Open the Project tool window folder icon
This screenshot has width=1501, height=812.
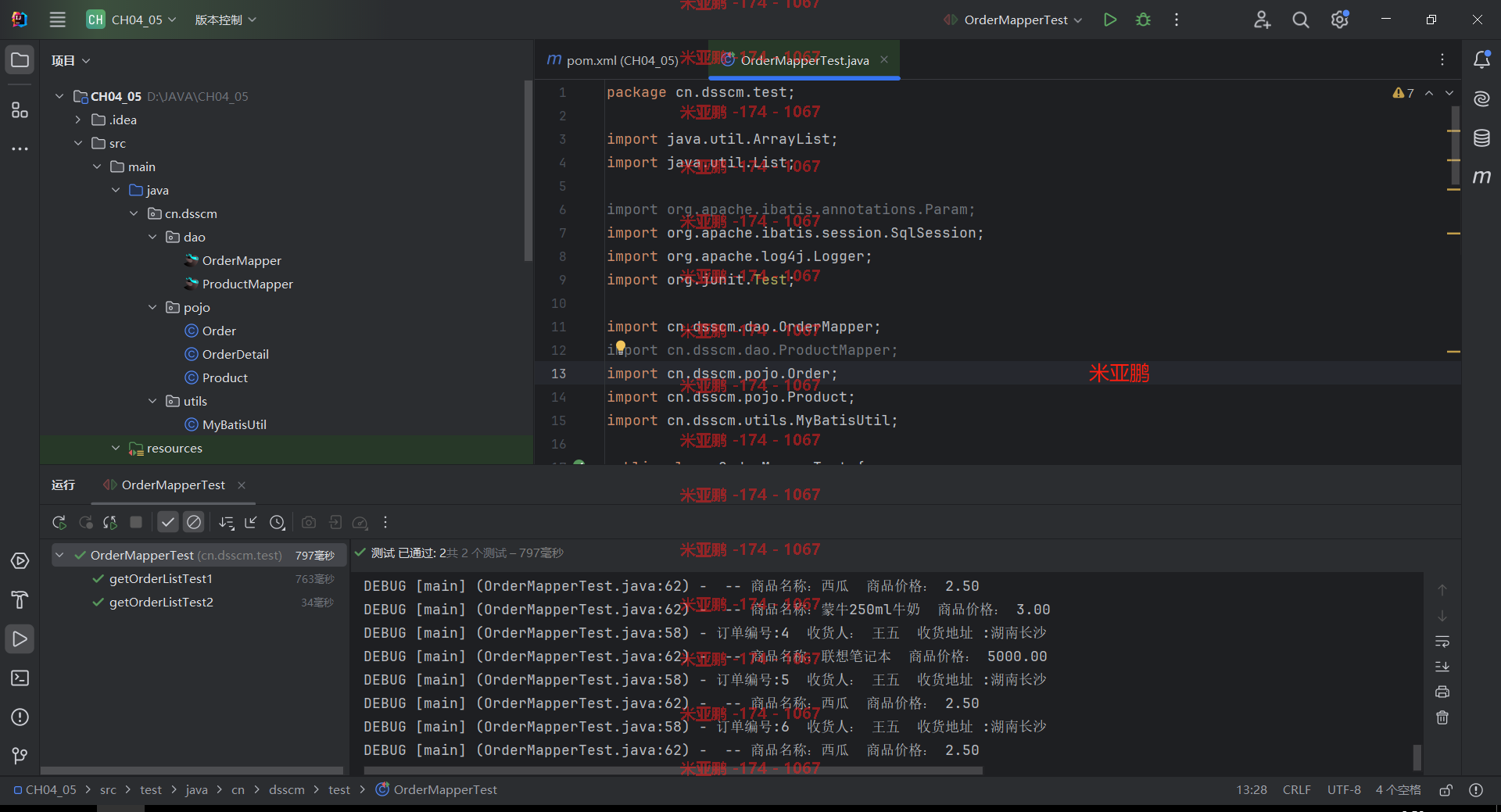click(20, 60)
